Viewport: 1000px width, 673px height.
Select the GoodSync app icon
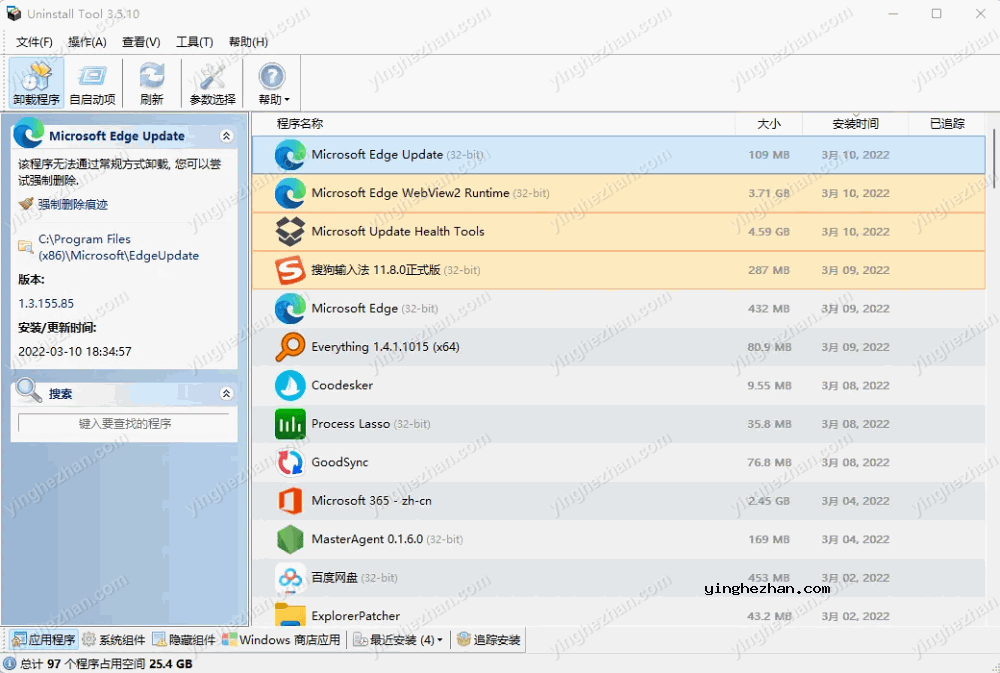point(290,462)
